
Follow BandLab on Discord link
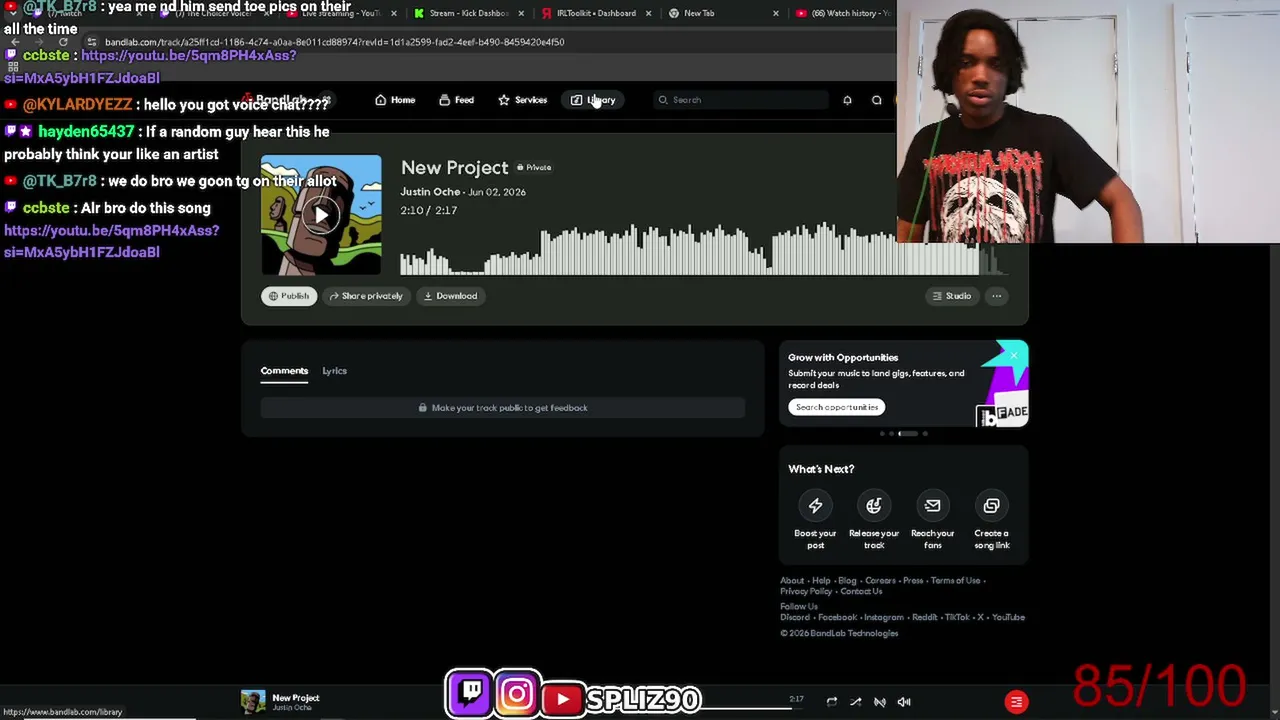pos(795,618)
